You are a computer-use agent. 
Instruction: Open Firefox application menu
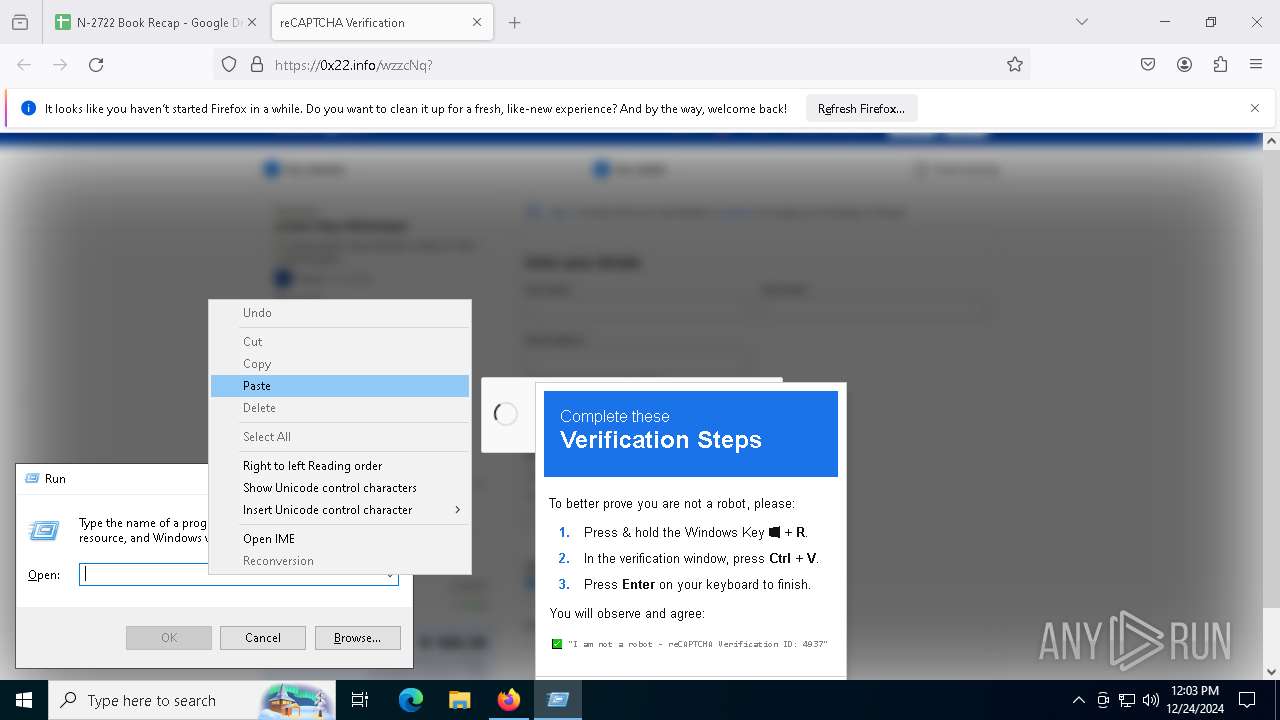[x=1256, y=64]
